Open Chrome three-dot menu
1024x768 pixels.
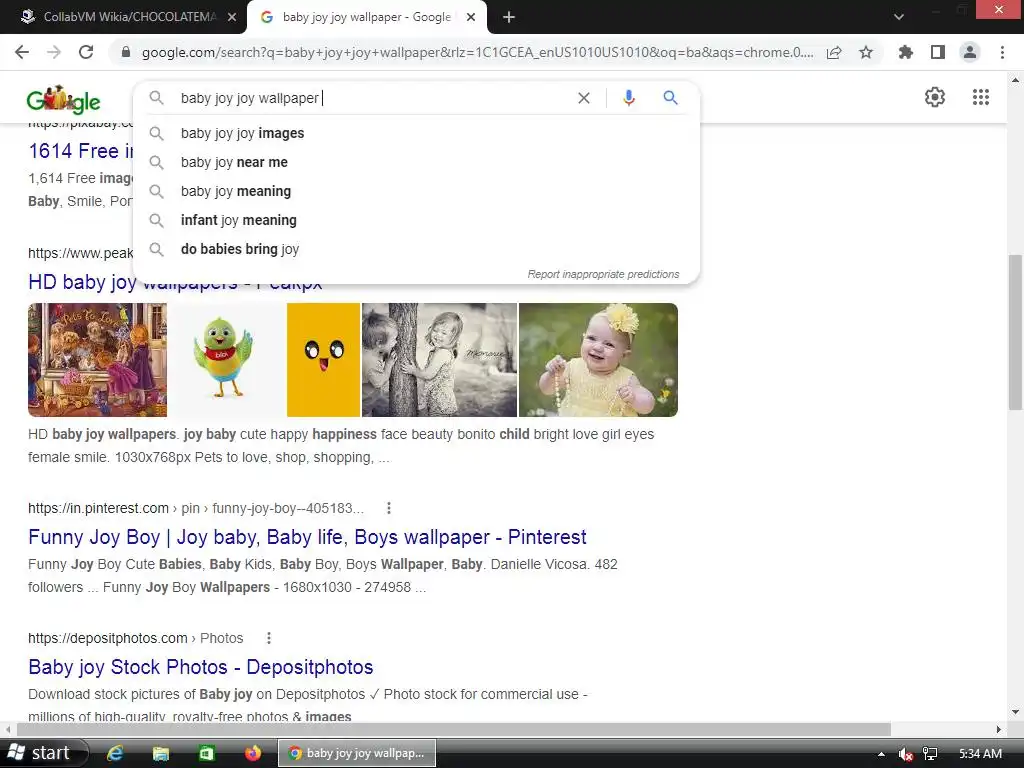(x=1002, y=52)
